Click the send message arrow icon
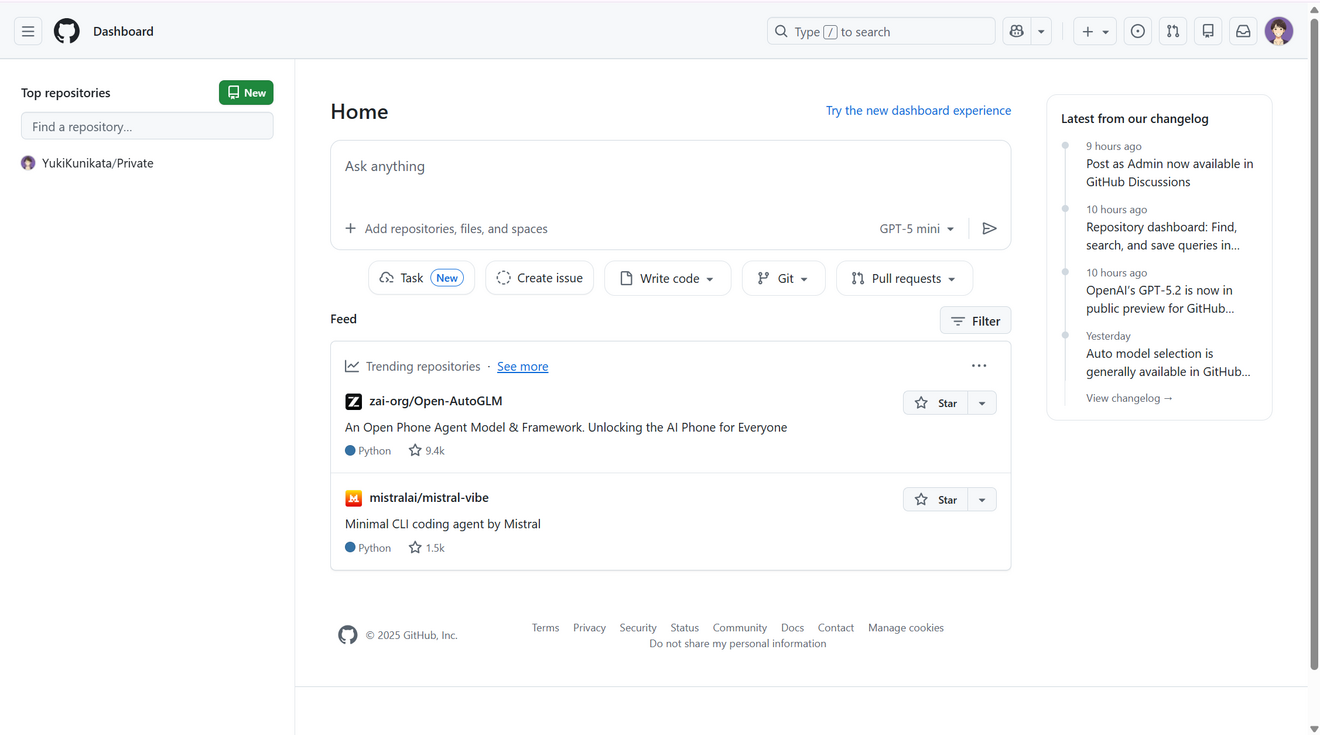Viewport: 1320px width, 735px height. [x=990, y=229]
